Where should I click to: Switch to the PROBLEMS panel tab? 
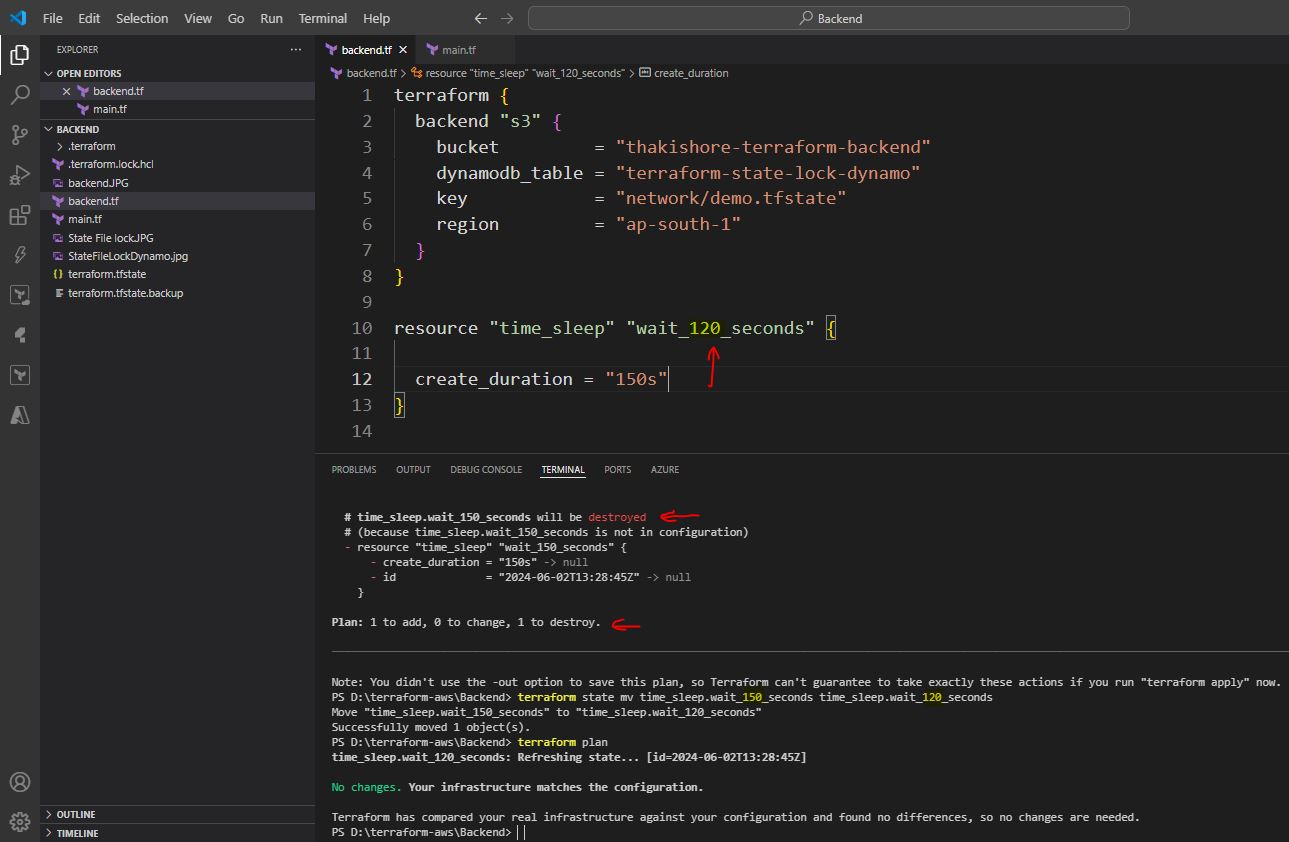point(354,469)
